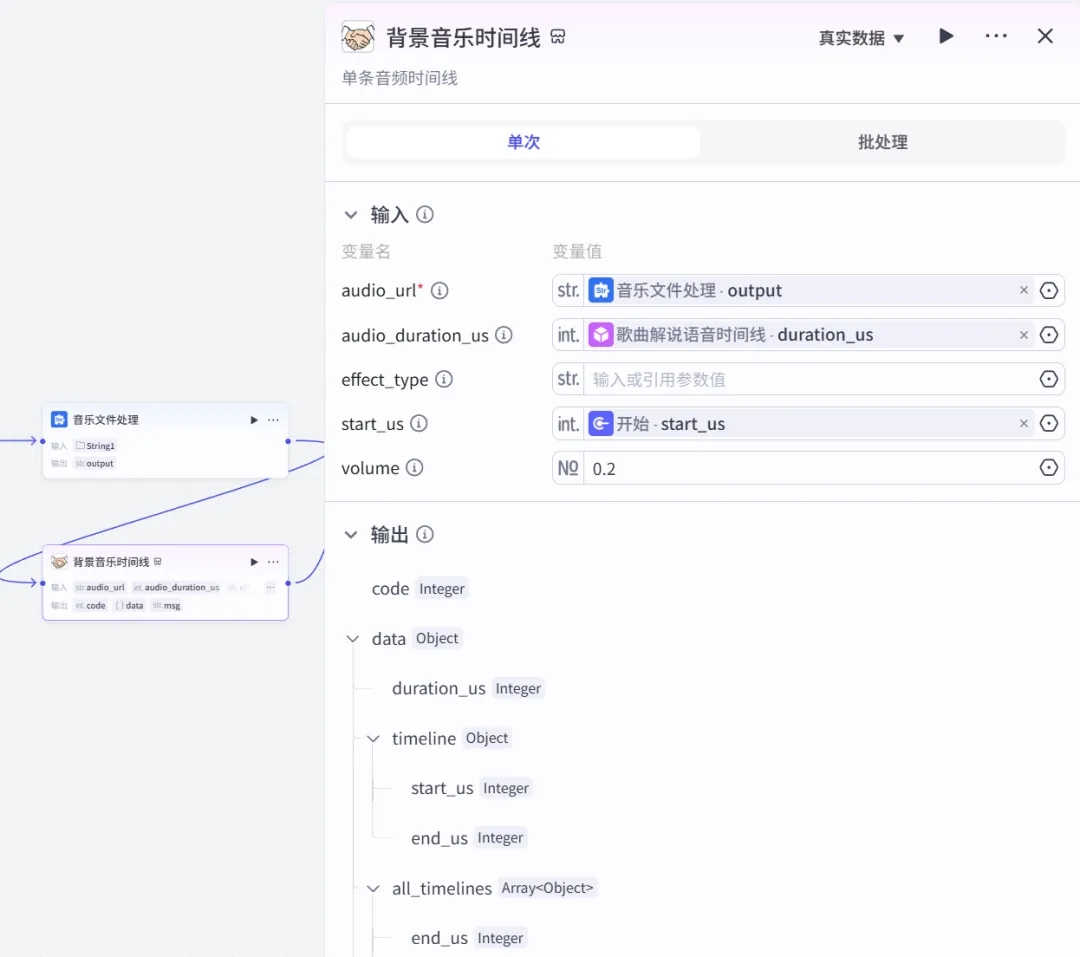The width and height of the screenshot is (1080, 957).
Task: Show info for the 输入 section
Action: pos(425,215)
